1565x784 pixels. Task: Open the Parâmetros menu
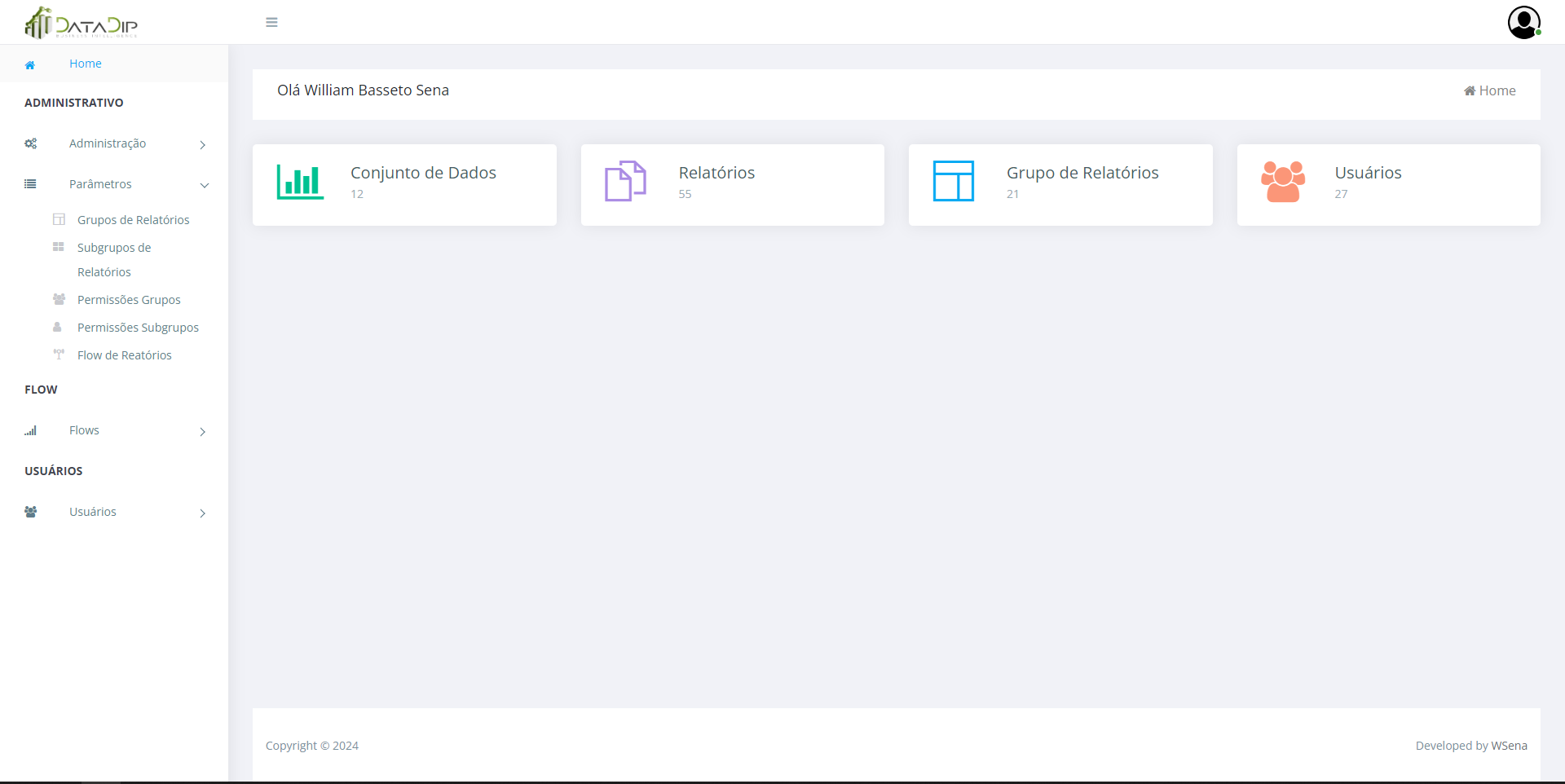(114, 184)
